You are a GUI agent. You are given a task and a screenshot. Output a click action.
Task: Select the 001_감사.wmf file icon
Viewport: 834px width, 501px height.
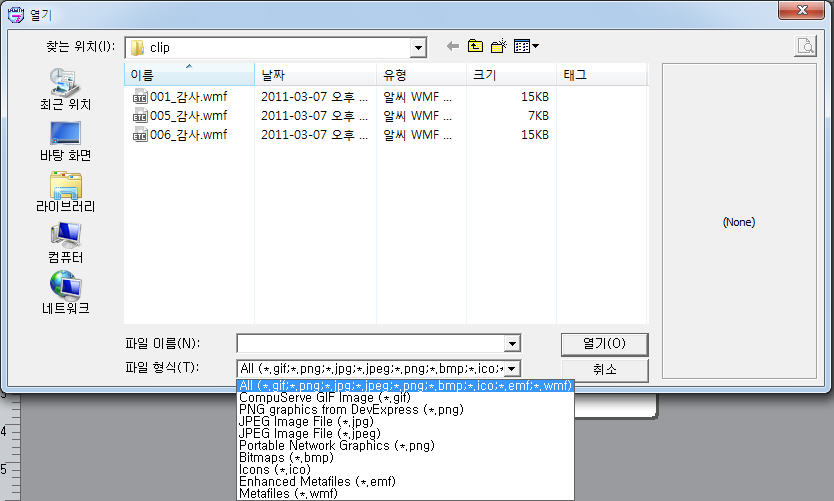tap(140, 97)
